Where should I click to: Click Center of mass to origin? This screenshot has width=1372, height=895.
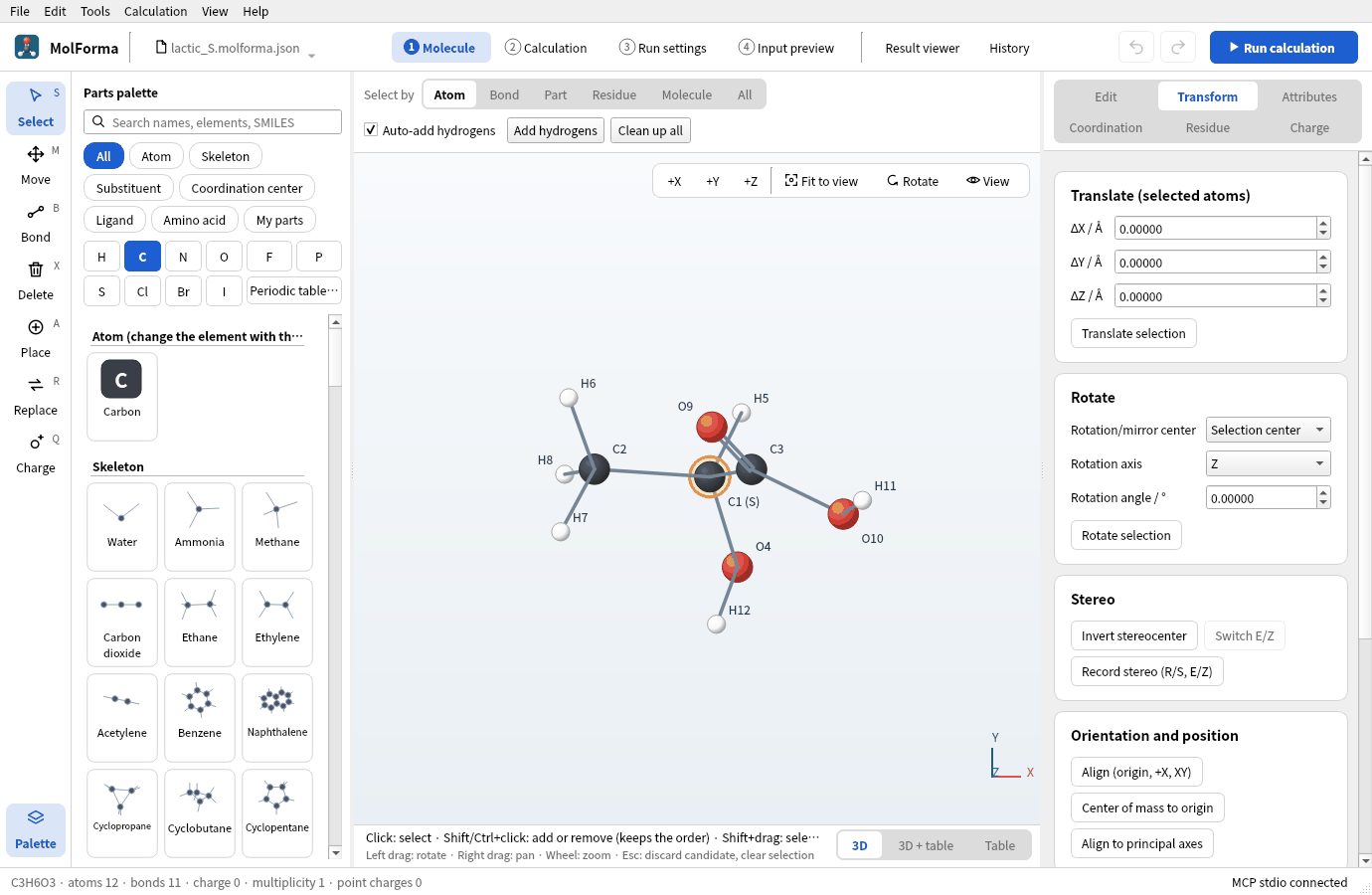click(1147, 808)
